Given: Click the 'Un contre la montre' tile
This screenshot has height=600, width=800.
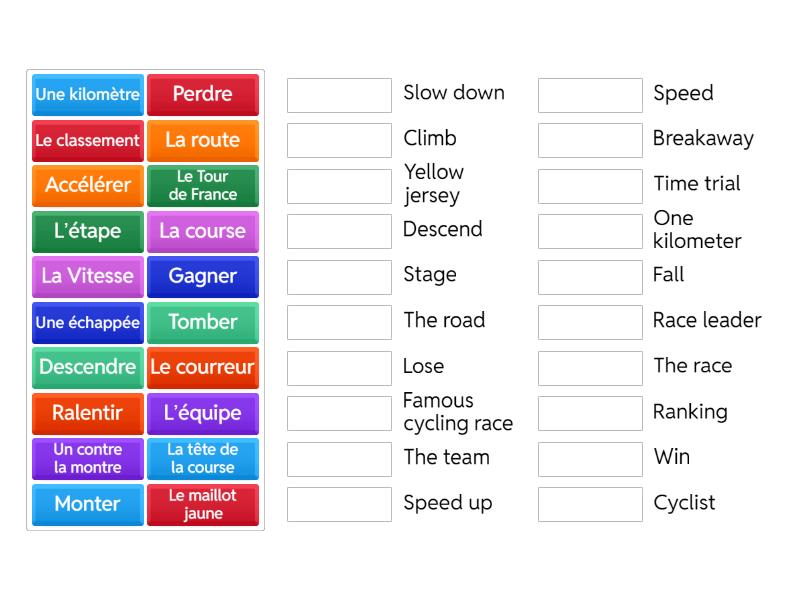Looking at the screenshot, I should [x=87, y=459].
